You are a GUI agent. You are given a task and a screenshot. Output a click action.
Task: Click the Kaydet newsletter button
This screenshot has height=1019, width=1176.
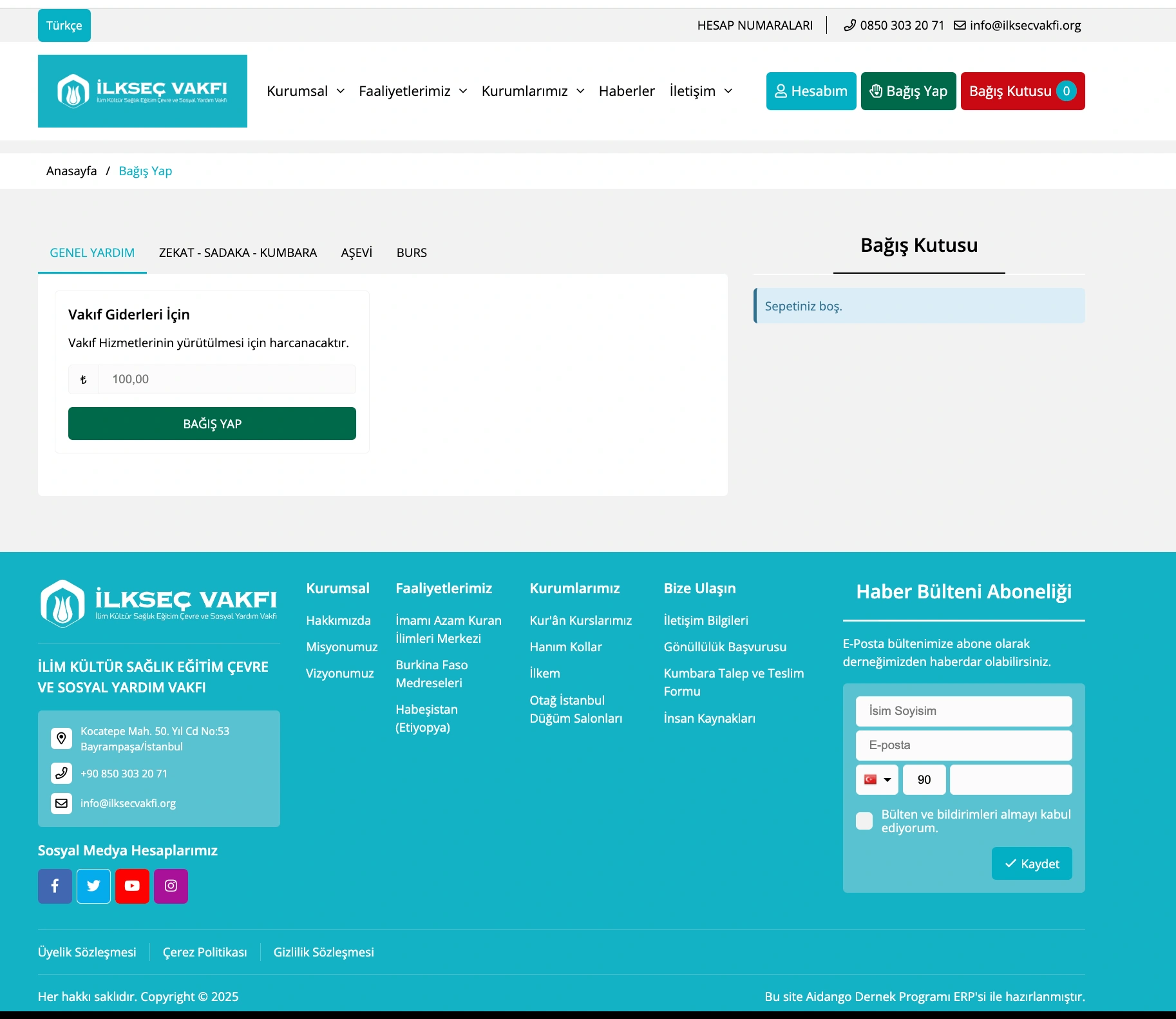1031,864
